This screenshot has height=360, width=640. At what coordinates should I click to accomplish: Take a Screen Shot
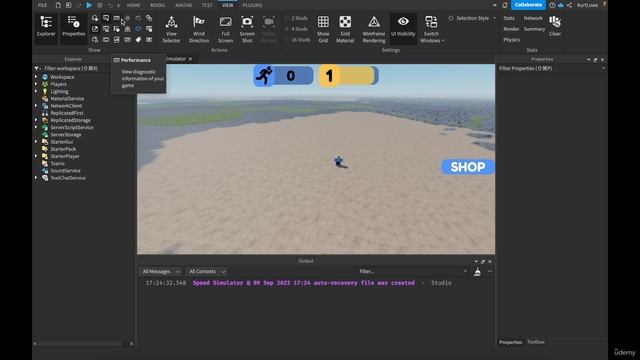(247, 29)
